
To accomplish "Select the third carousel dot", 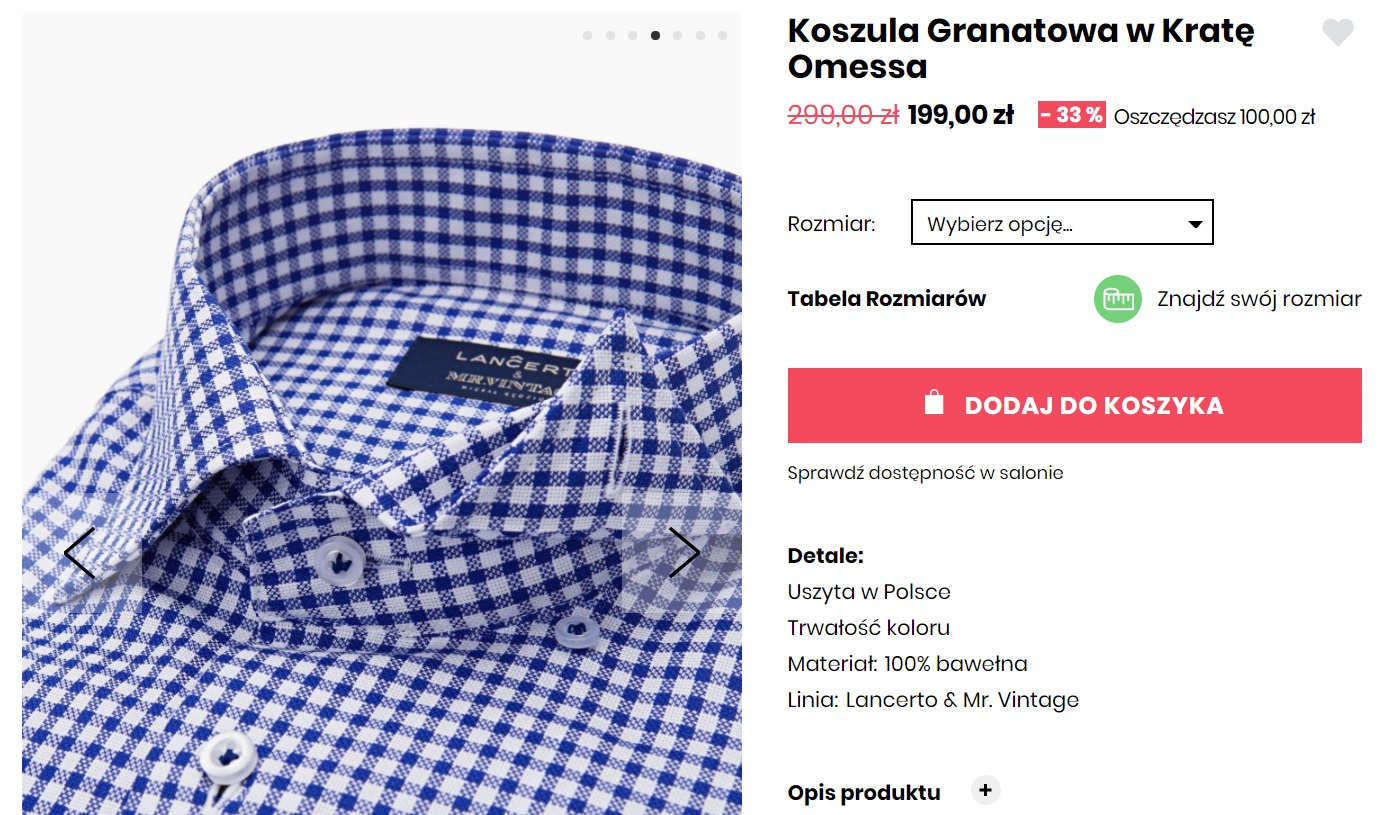I will pos(633,35).
